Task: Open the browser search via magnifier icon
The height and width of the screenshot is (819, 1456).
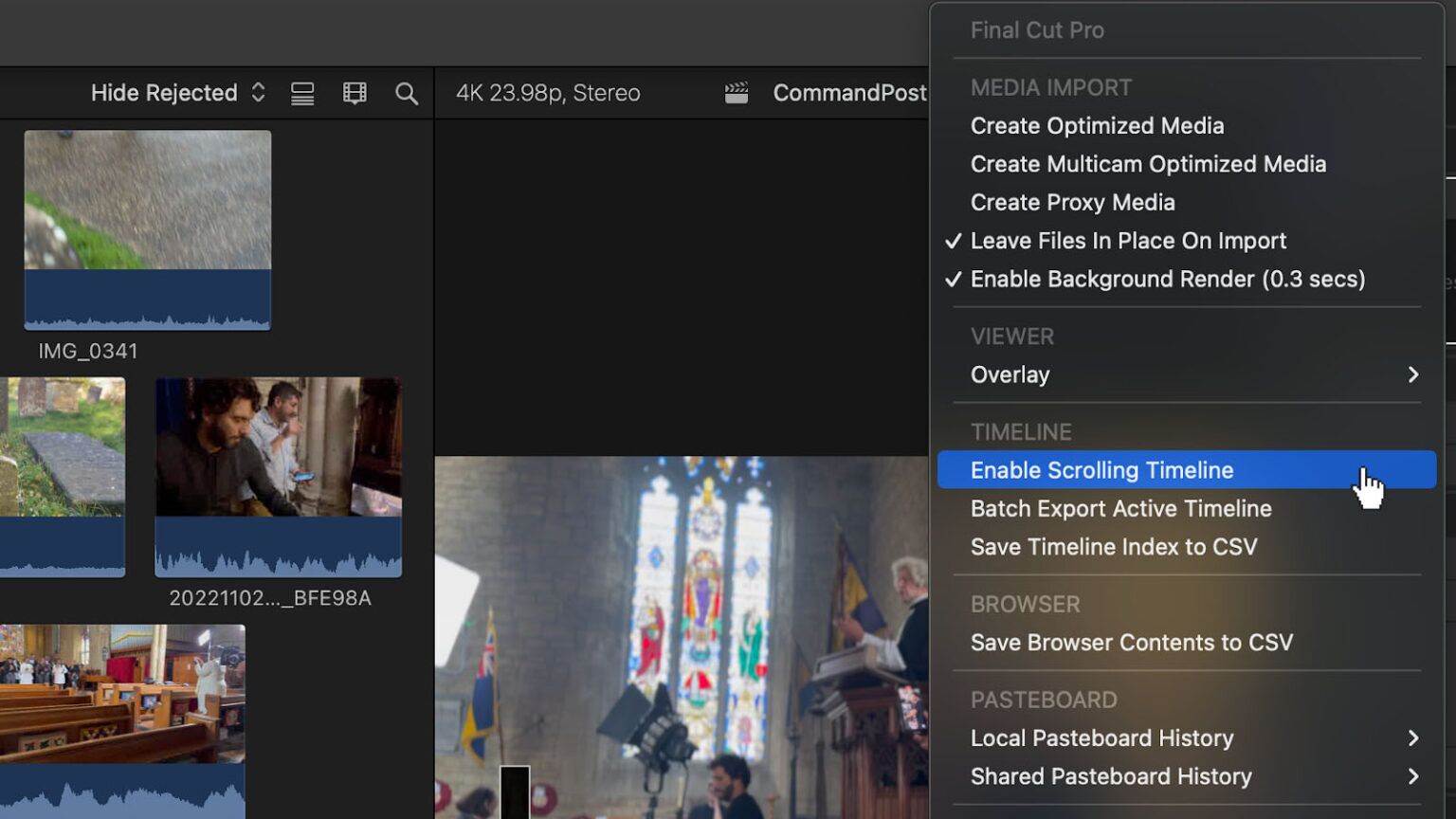Action: [x=406, y=92]
